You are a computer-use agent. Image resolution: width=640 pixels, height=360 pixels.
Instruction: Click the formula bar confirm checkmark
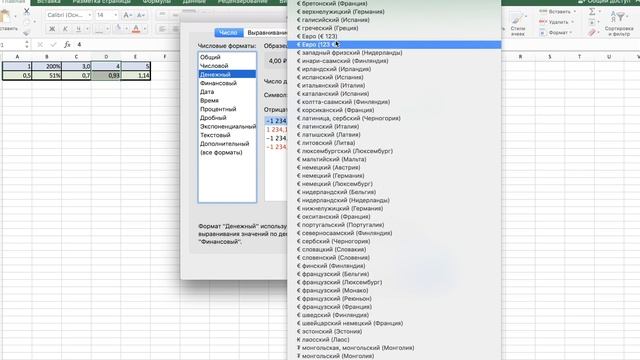pos(53,44)
